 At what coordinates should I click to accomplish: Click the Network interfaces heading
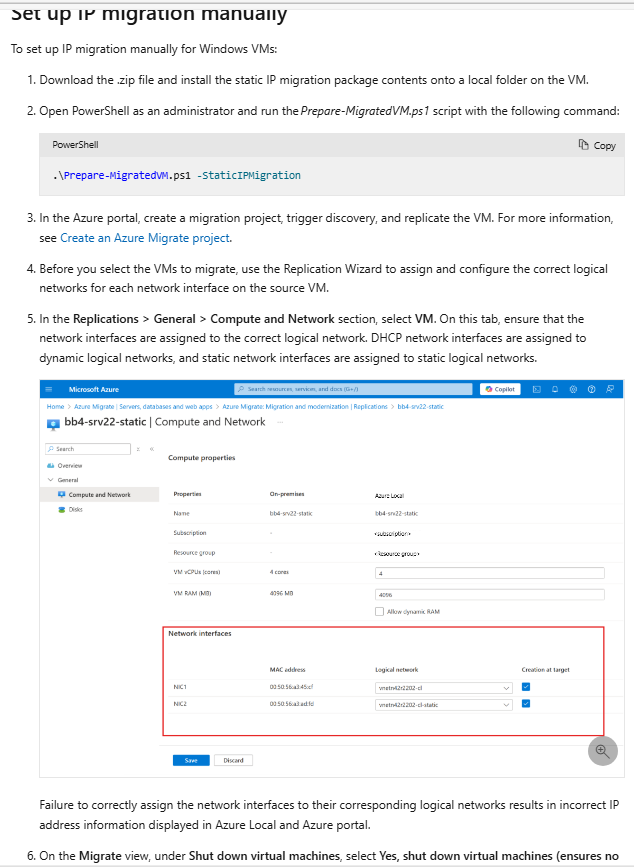pos(200,634)
